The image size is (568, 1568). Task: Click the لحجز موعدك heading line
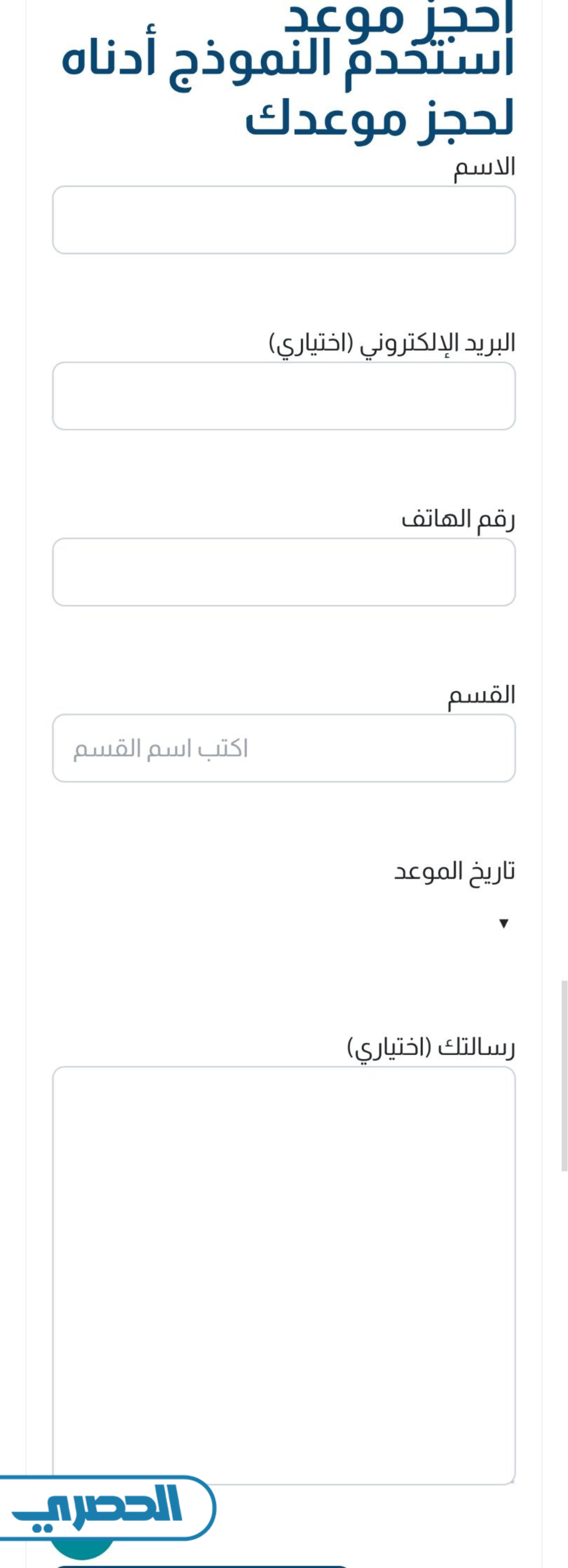(x=380, y=119)
